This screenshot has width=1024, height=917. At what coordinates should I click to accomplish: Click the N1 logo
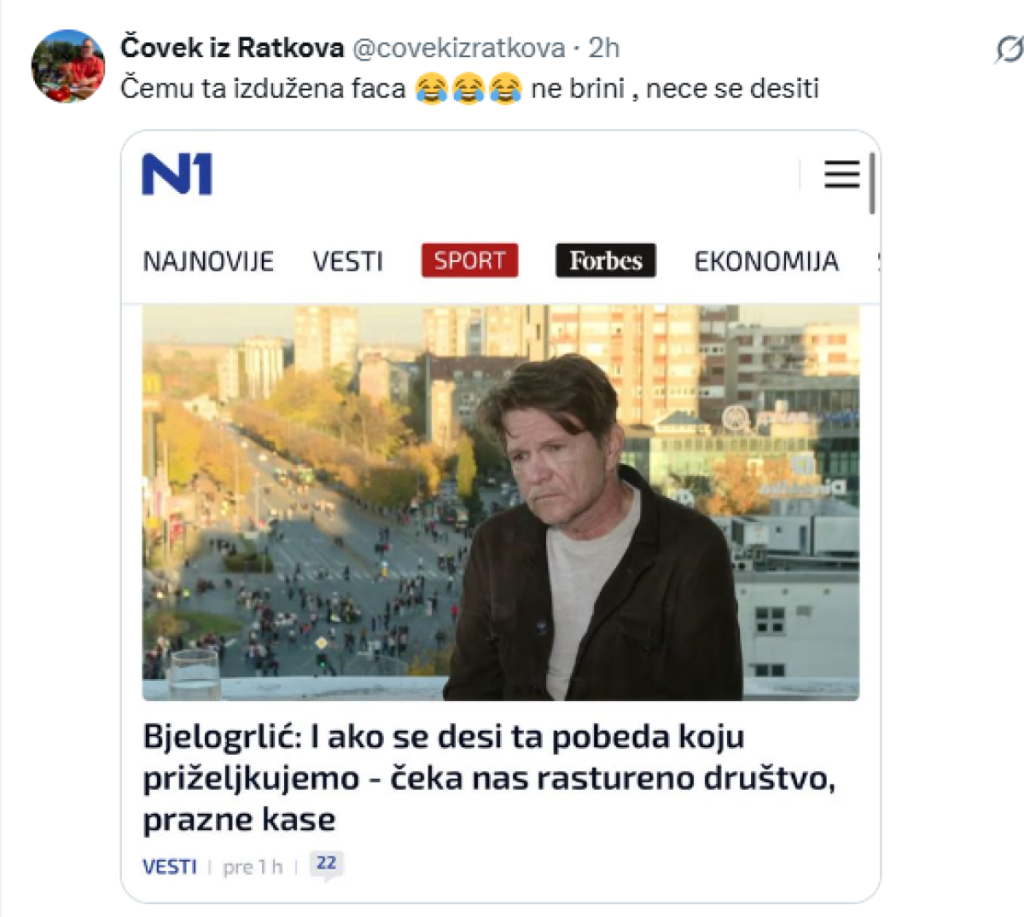pos(177,174)
